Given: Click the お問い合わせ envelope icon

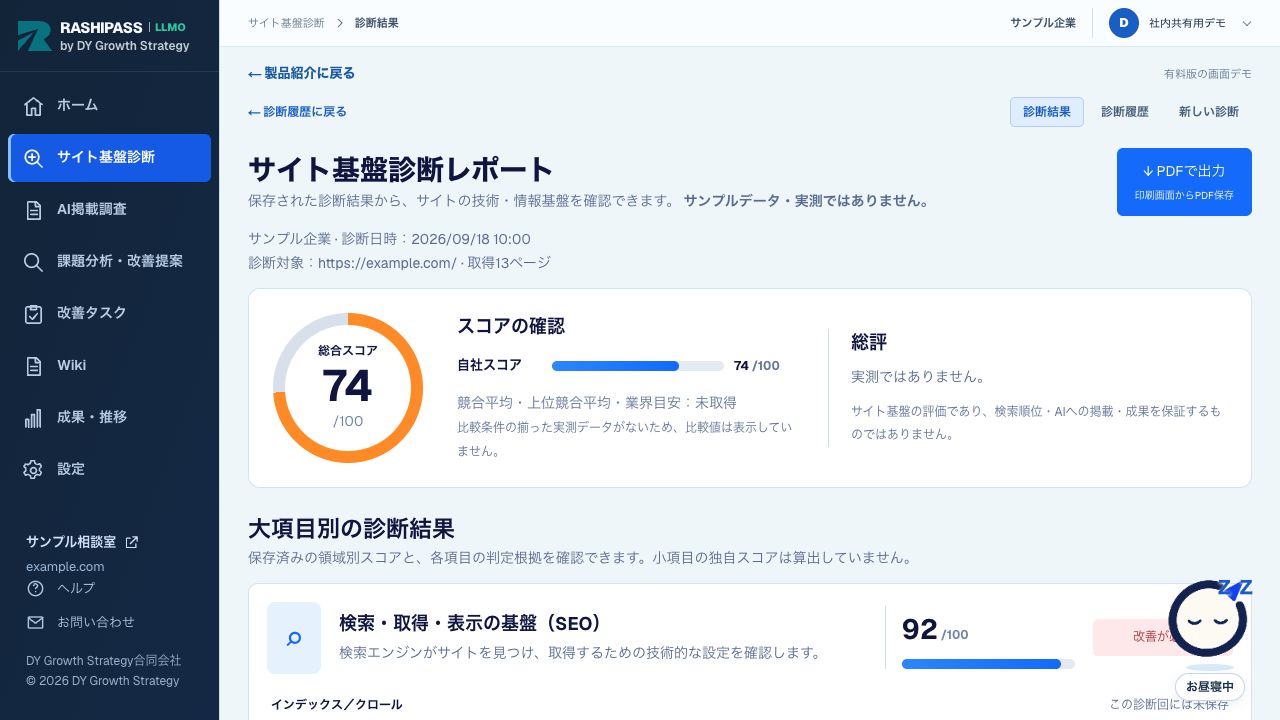Looking at the screenshot, I should tap(36, 622).
